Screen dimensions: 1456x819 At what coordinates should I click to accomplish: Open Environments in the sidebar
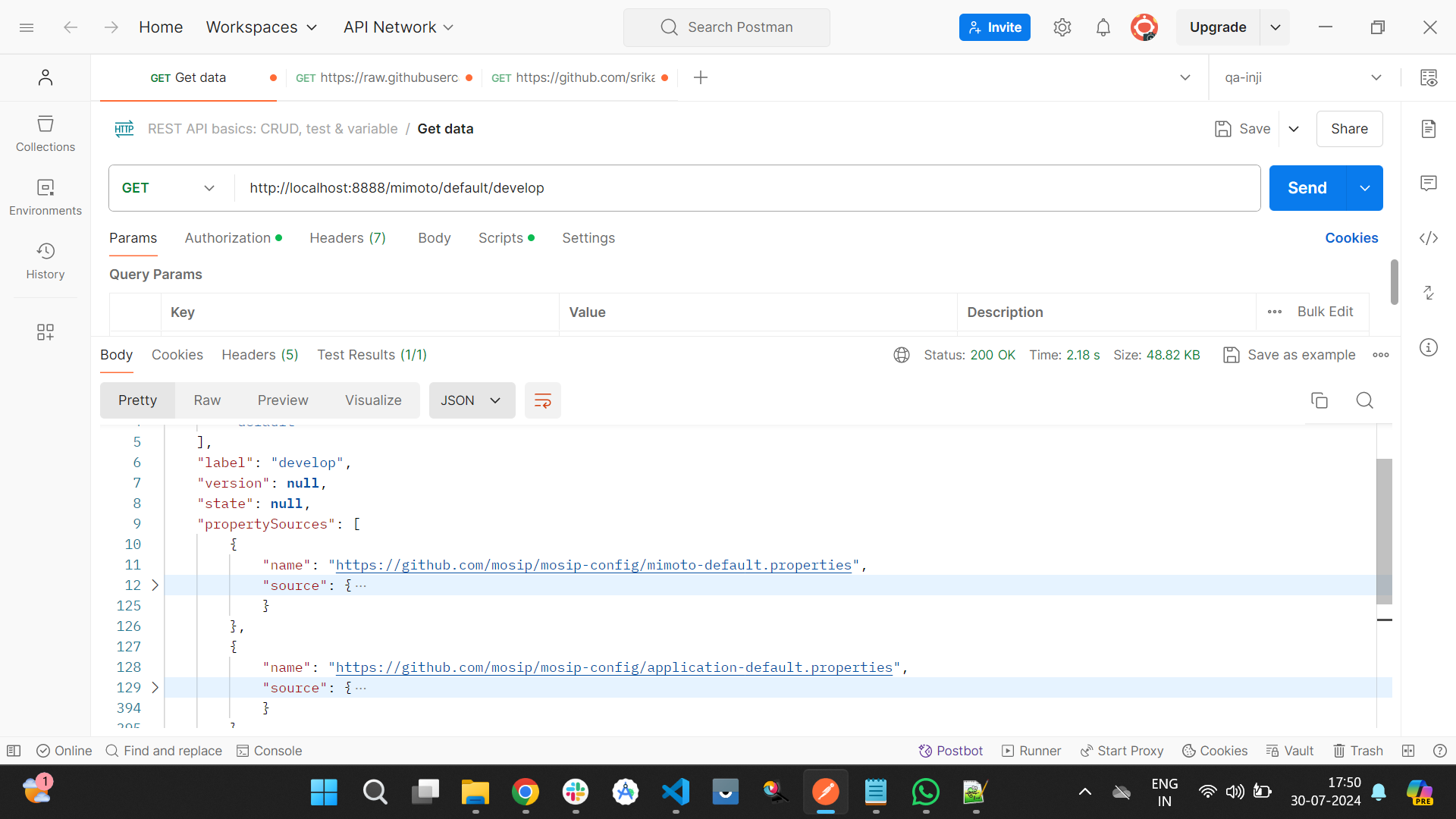point(45,197)
